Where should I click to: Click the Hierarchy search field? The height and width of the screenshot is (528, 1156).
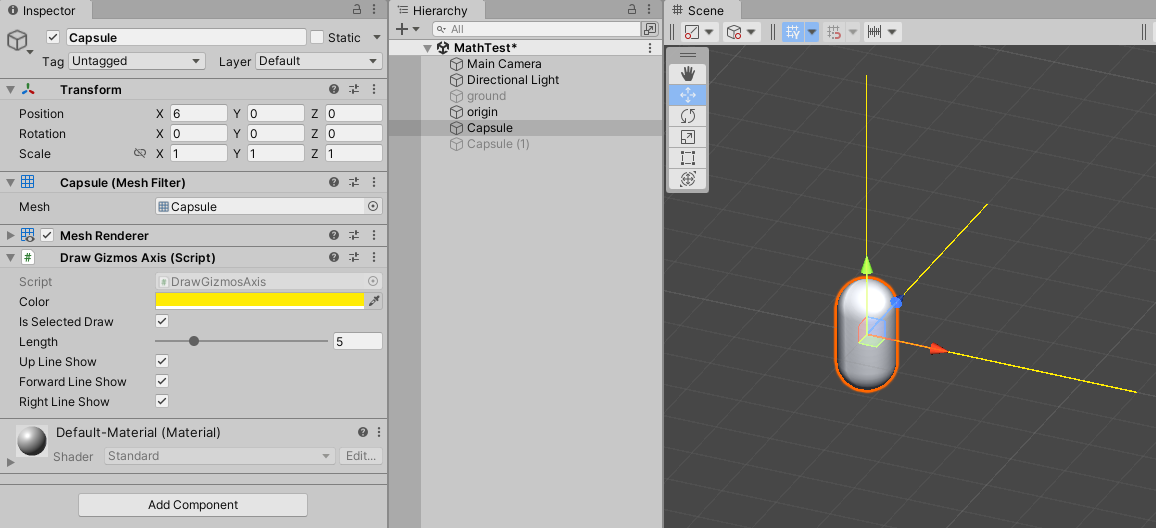pos(537,29)
